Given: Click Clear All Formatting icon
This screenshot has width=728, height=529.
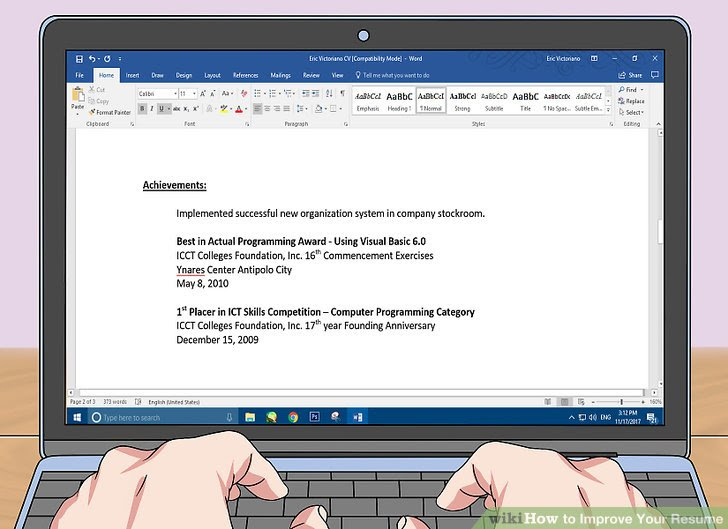Looking at the screenshot, I should [244, 94].
